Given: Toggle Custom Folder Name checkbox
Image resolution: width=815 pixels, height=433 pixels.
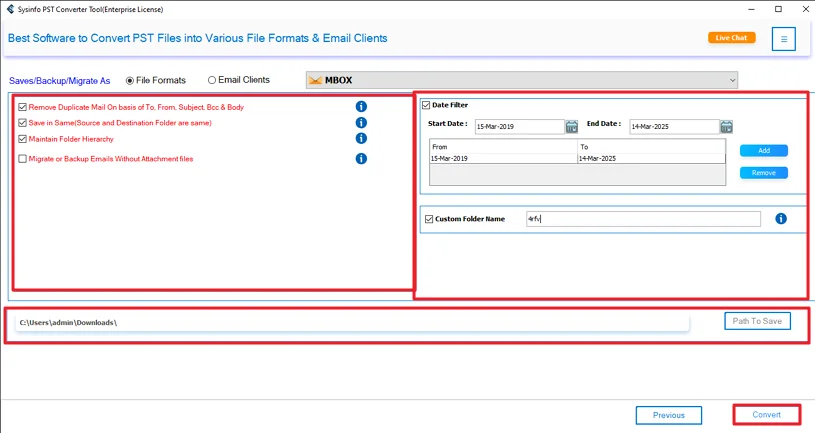Looking at the screenshot, I should click(x=429, y=219).
